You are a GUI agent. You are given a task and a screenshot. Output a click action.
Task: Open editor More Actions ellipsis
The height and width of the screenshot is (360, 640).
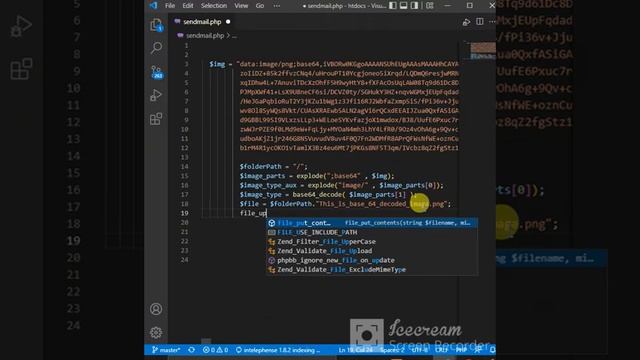click(492, 22)
